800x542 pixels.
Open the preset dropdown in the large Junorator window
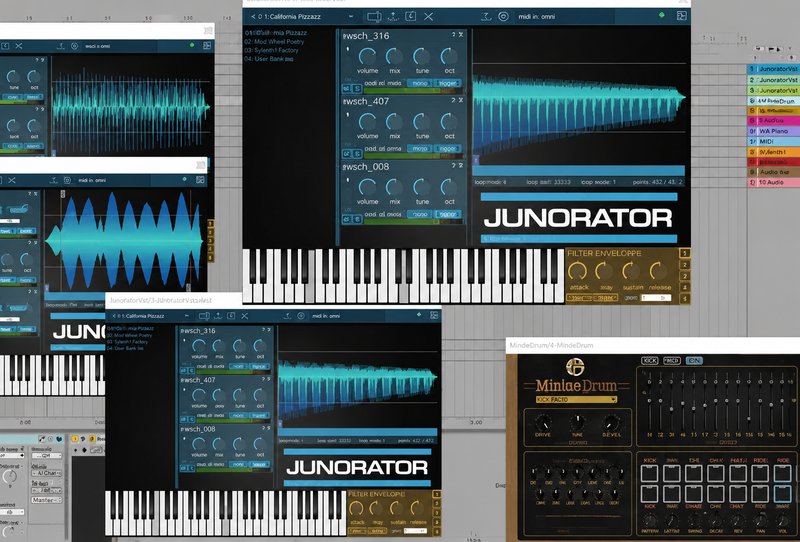[351, 16]
